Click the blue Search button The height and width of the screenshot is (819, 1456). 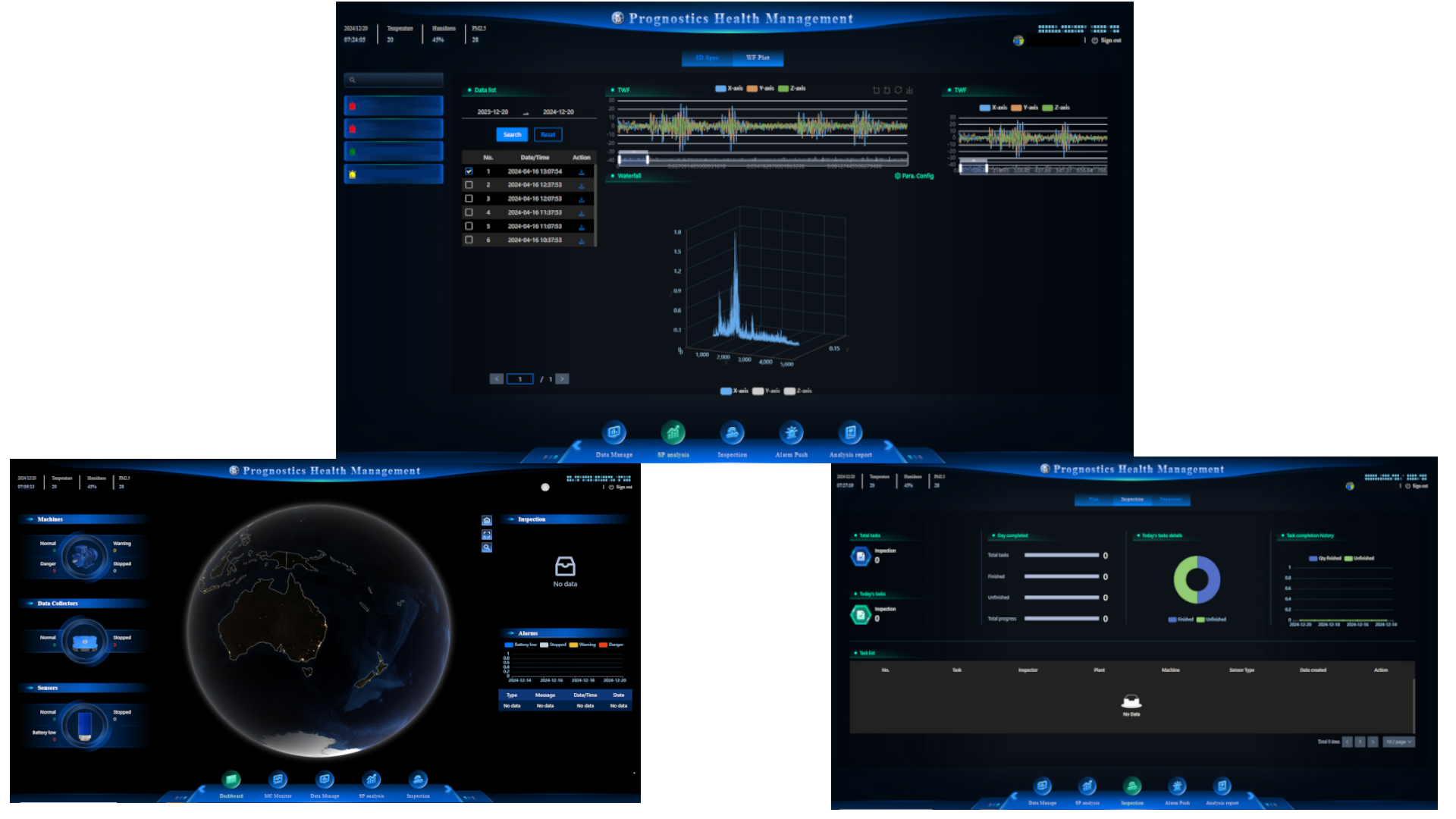point(512,135)
